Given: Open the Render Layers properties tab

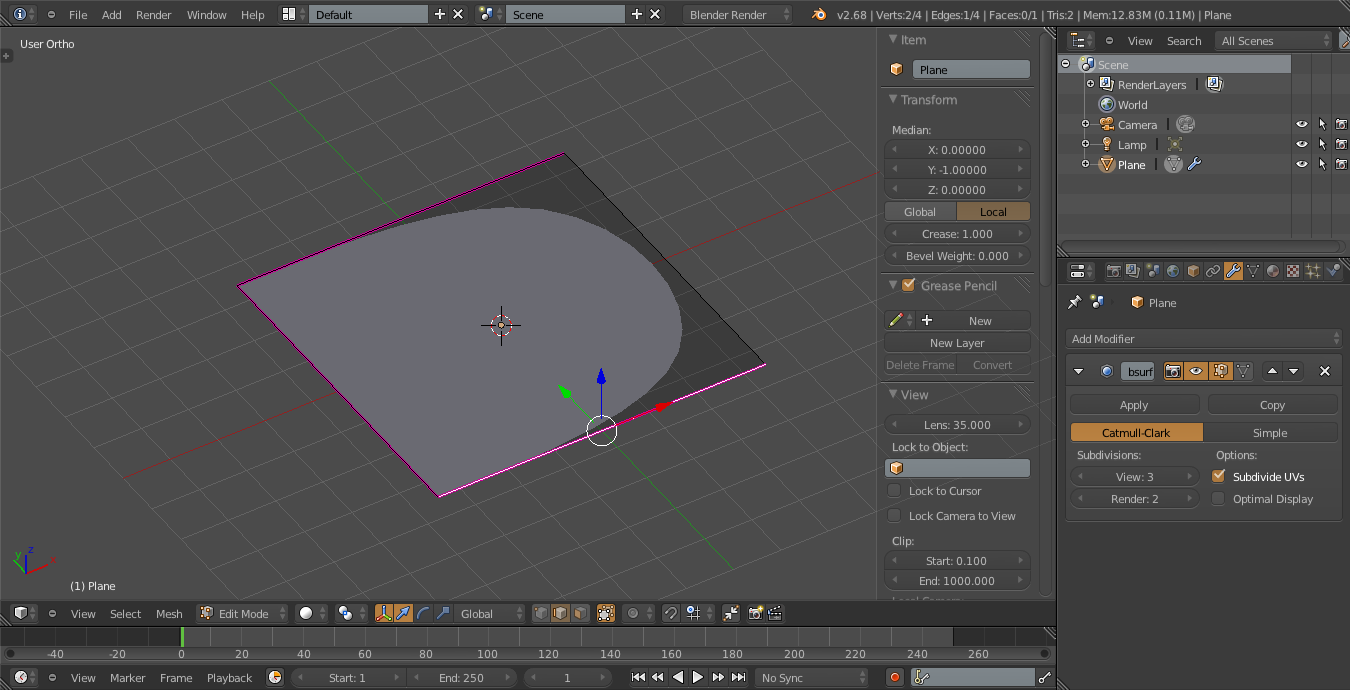Looking at the screenshot, I should (1132, 271).
